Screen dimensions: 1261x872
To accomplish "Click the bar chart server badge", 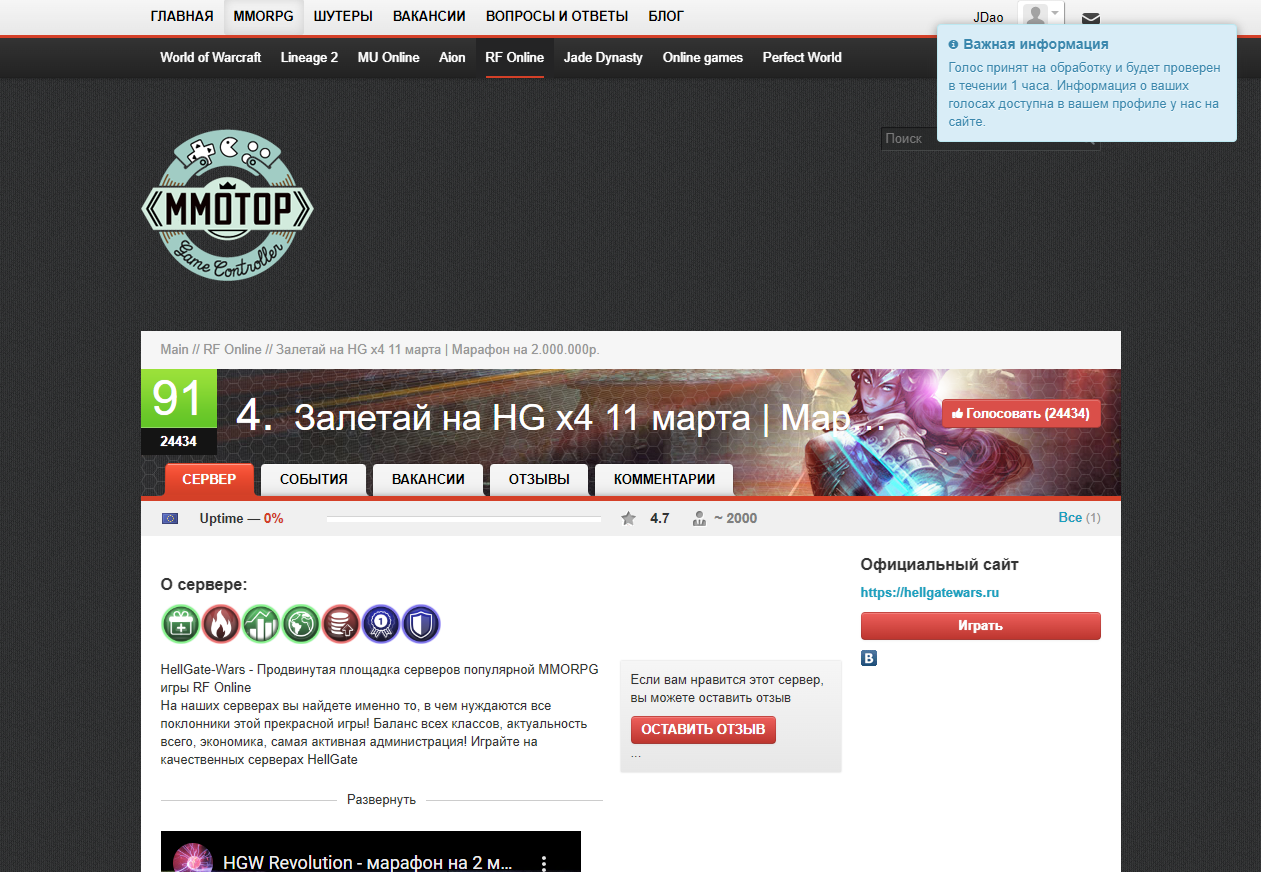I will 261,624.
